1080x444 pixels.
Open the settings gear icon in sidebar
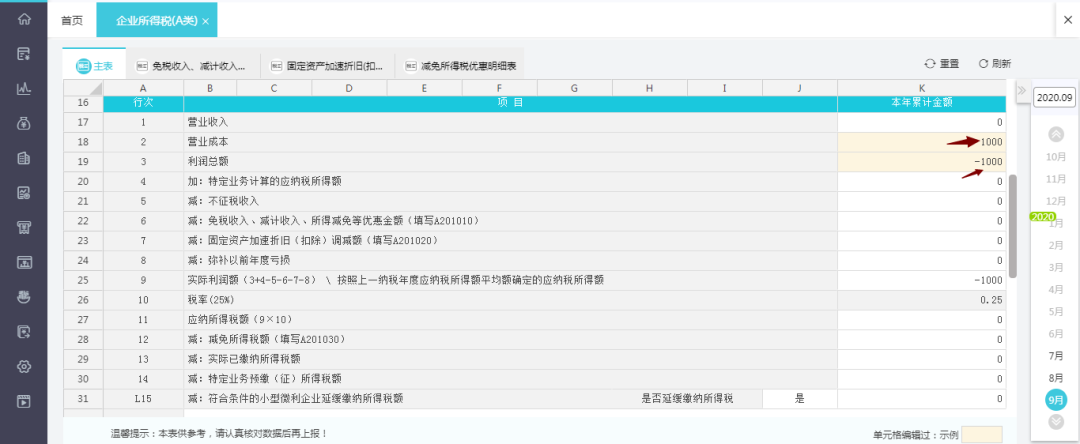click(x=24, y=366)
